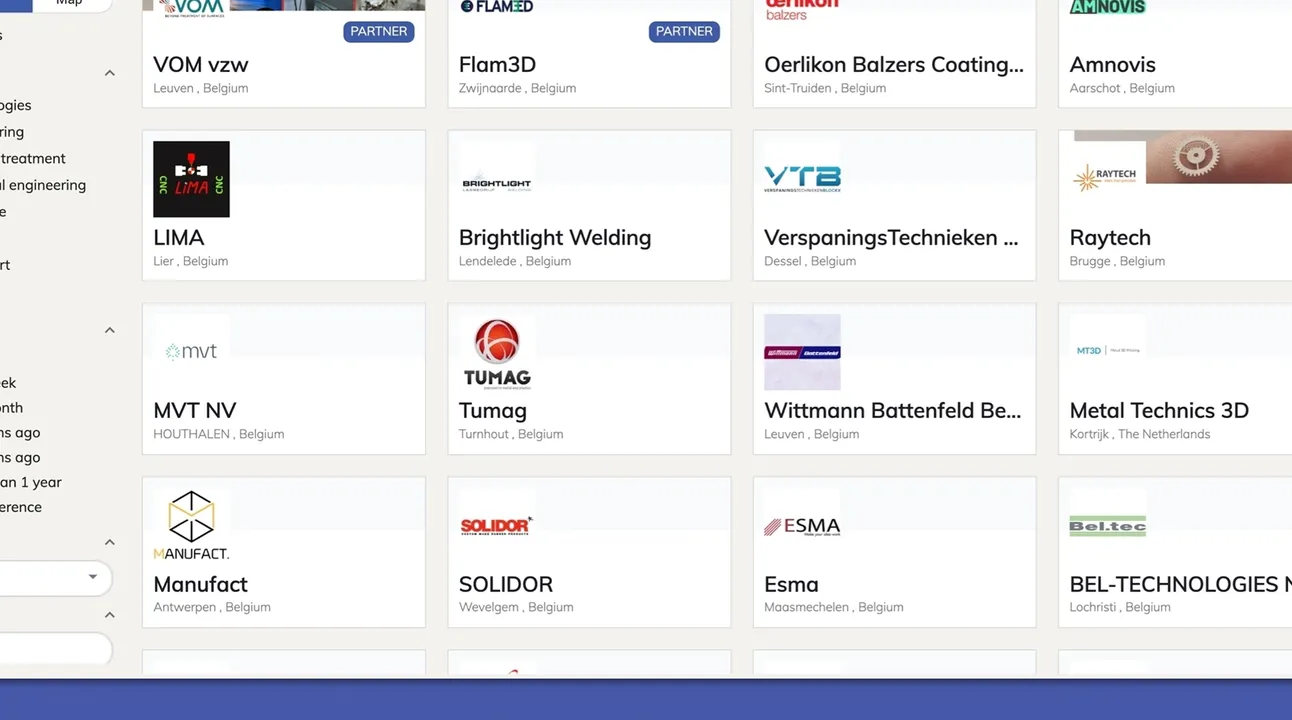Select the filter option ending in 'engineering'

(44, 185)
